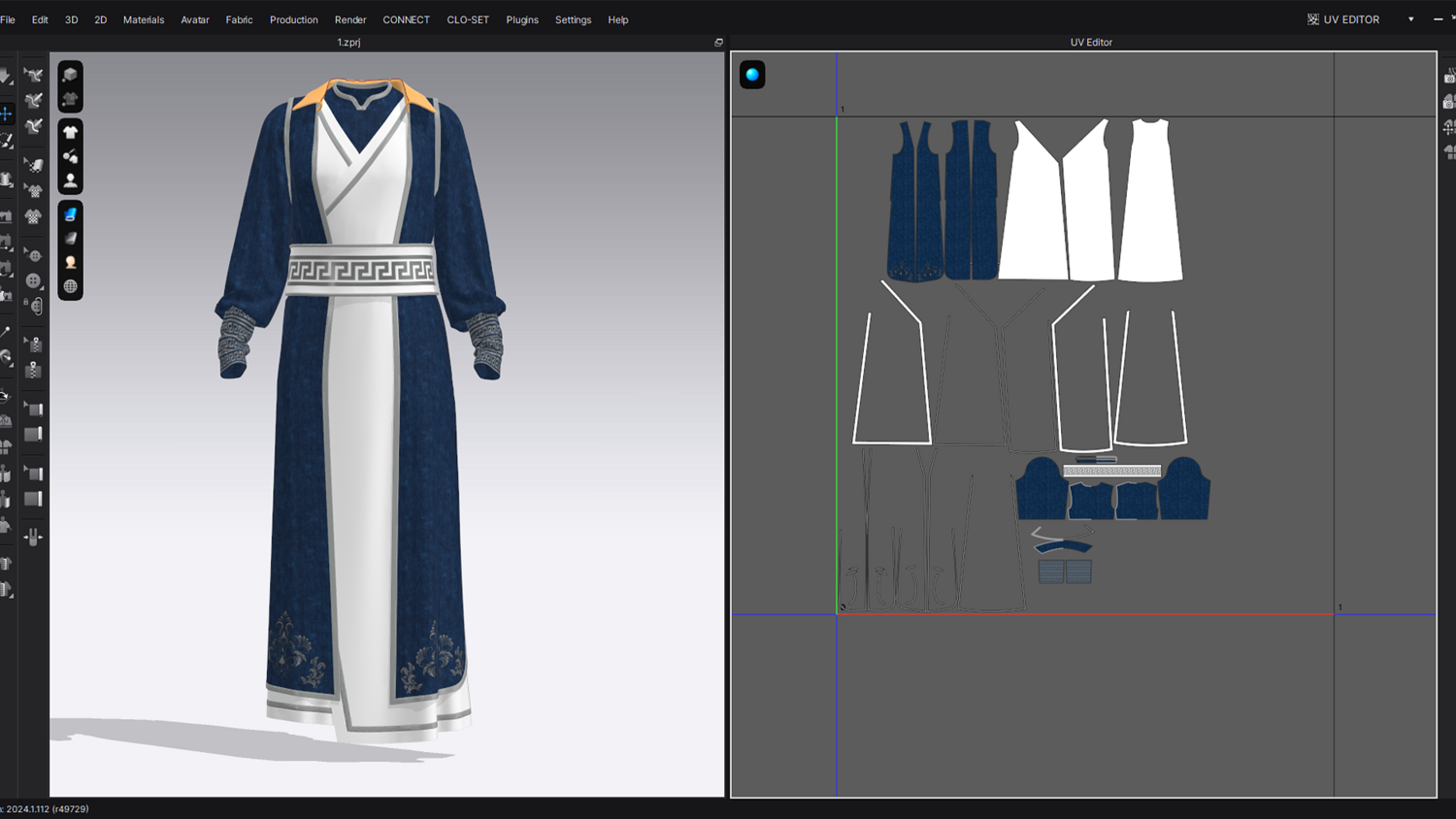Toggle the gray cloth surface render style
1456x819 pixels.
(70, 239)
